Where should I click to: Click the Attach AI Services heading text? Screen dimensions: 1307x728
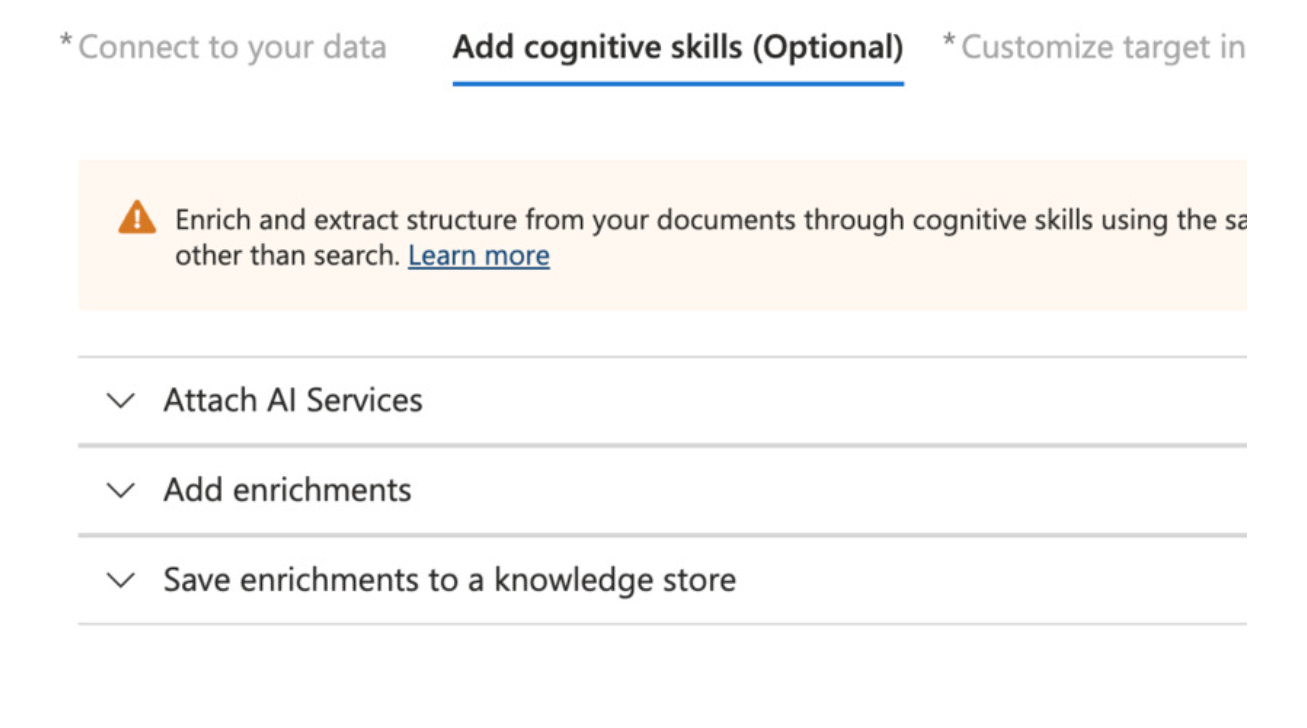(293, 401)
